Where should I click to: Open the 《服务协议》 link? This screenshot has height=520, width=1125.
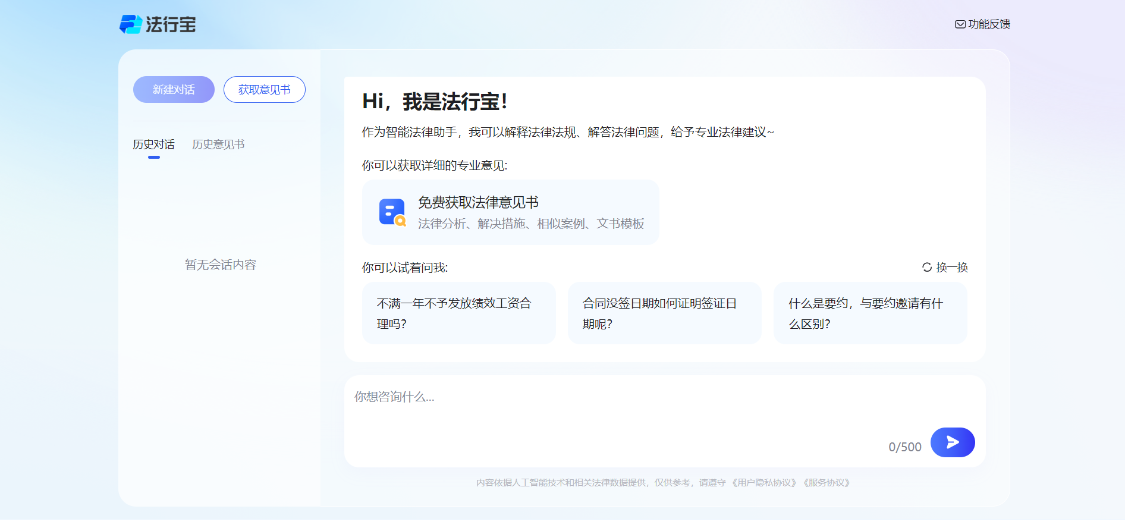pos(826,482)
